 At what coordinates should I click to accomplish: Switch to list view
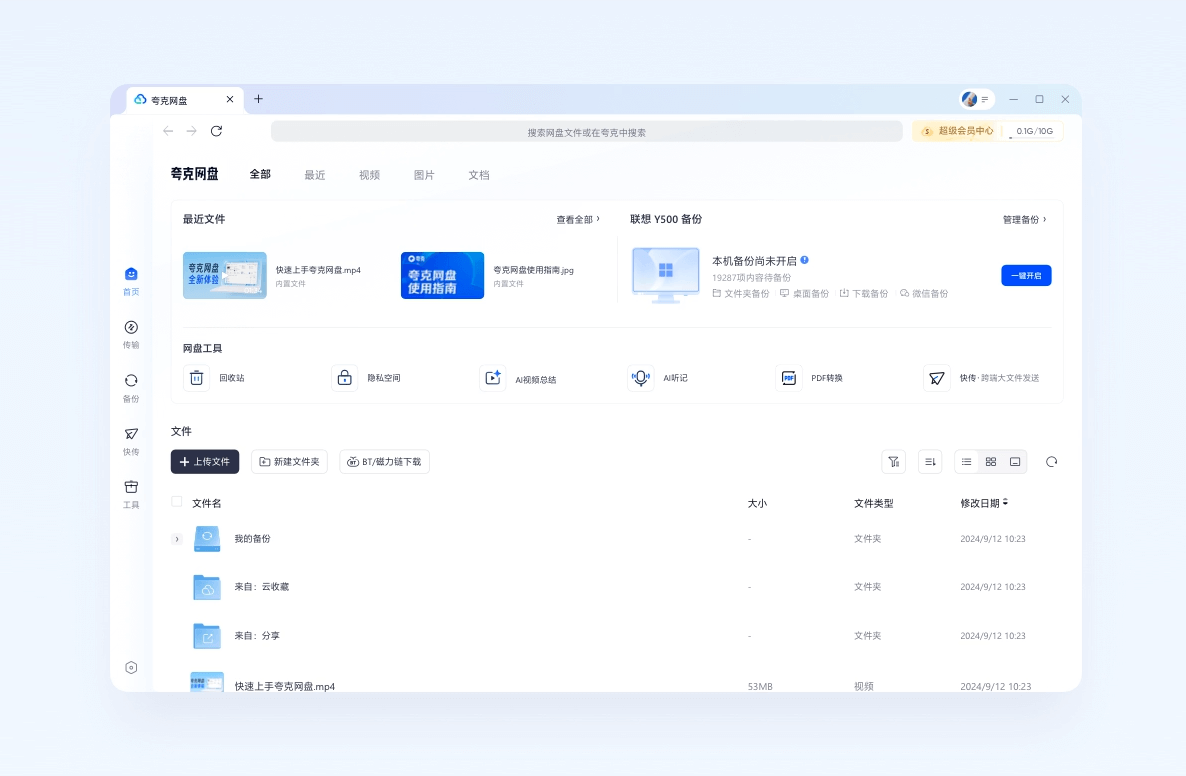pos(967,461)
